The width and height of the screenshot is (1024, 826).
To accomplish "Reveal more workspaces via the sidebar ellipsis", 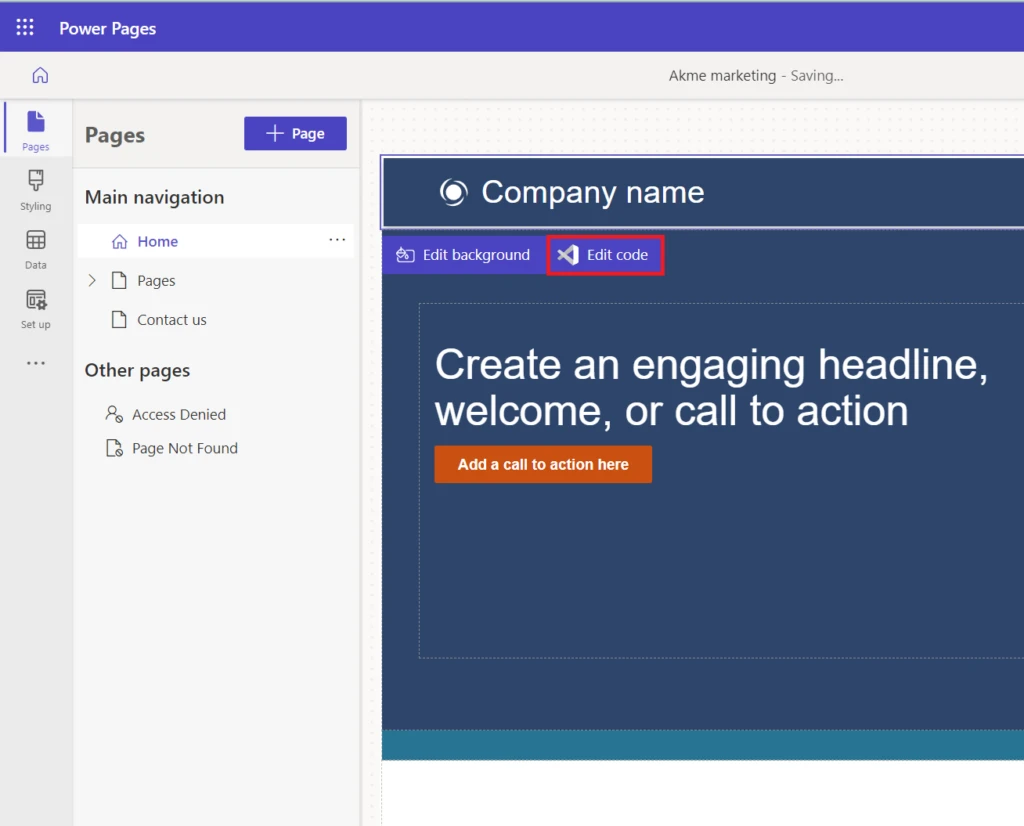I will pos(35,362).
